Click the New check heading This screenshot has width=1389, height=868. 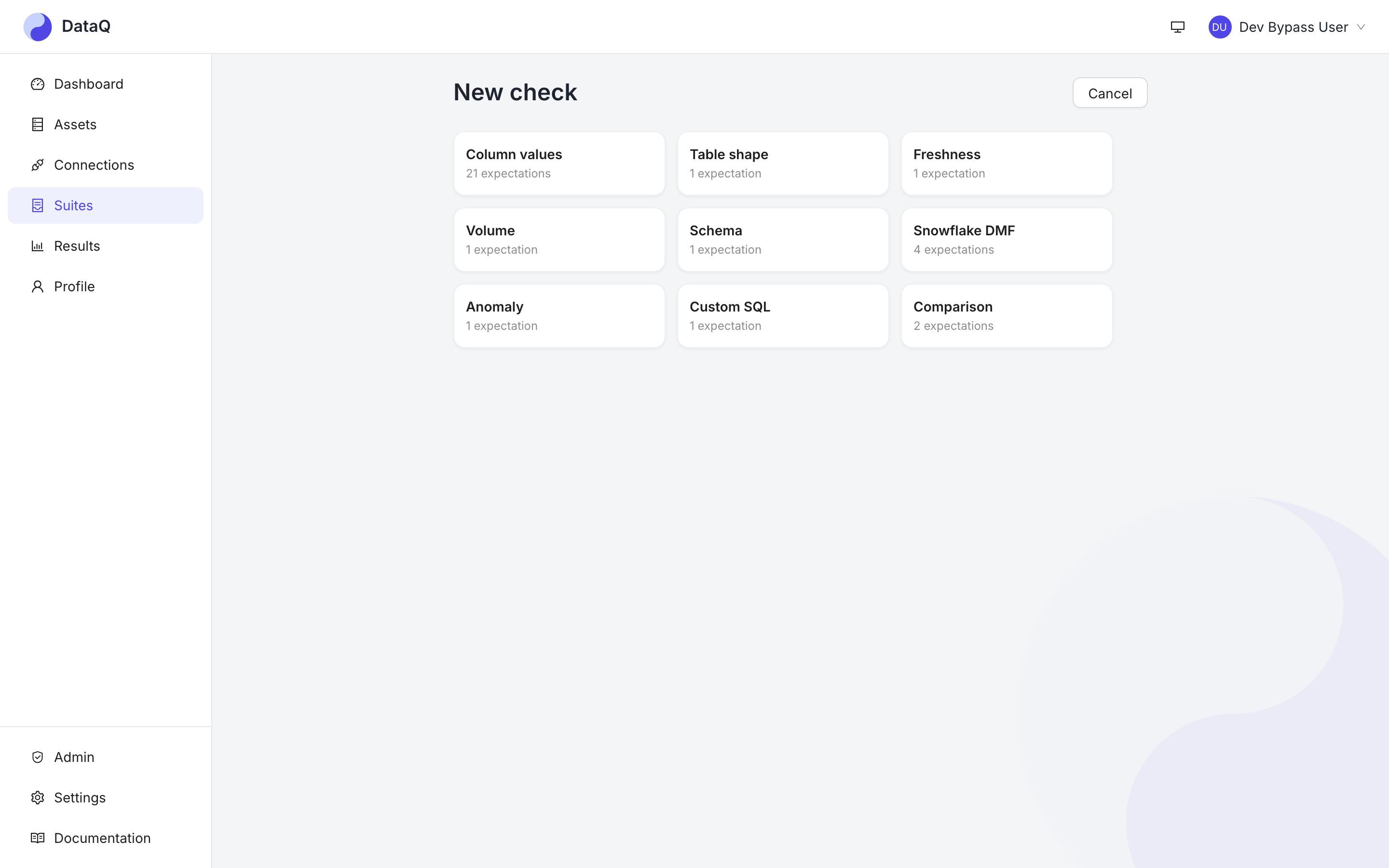(x=515, y=93)
